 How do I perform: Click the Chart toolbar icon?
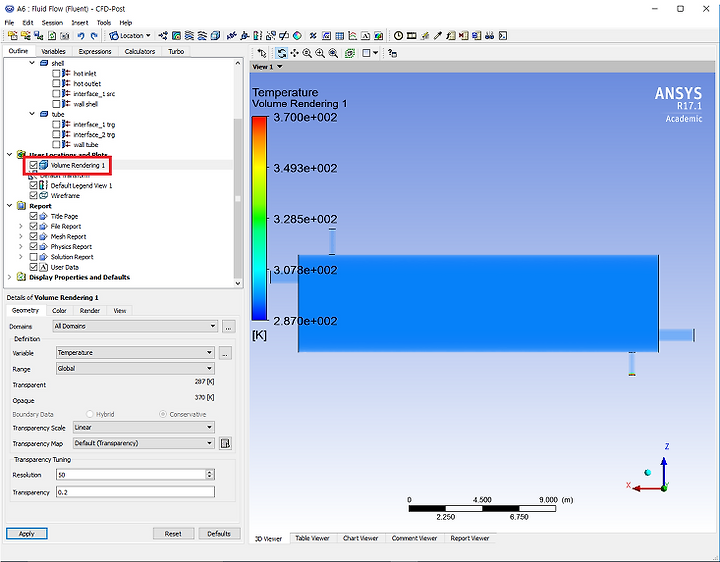(x=352, y=35)
